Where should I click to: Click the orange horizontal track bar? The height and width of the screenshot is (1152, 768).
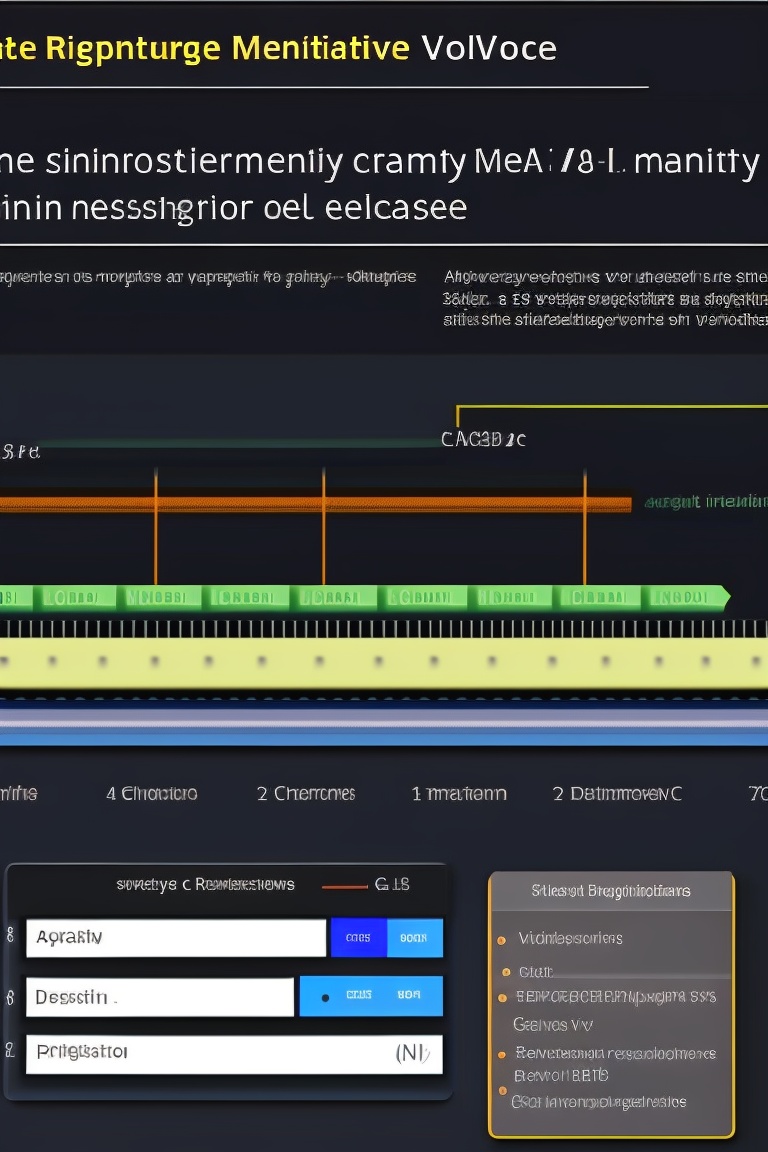coord(300,503)
